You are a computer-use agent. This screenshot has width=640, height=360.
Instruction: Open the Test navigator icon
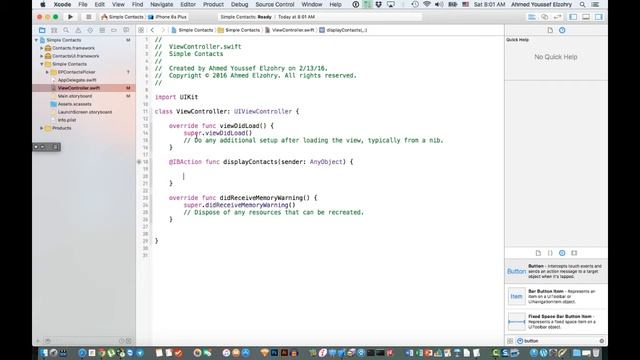pyautogui.click(x=90, y=30)
